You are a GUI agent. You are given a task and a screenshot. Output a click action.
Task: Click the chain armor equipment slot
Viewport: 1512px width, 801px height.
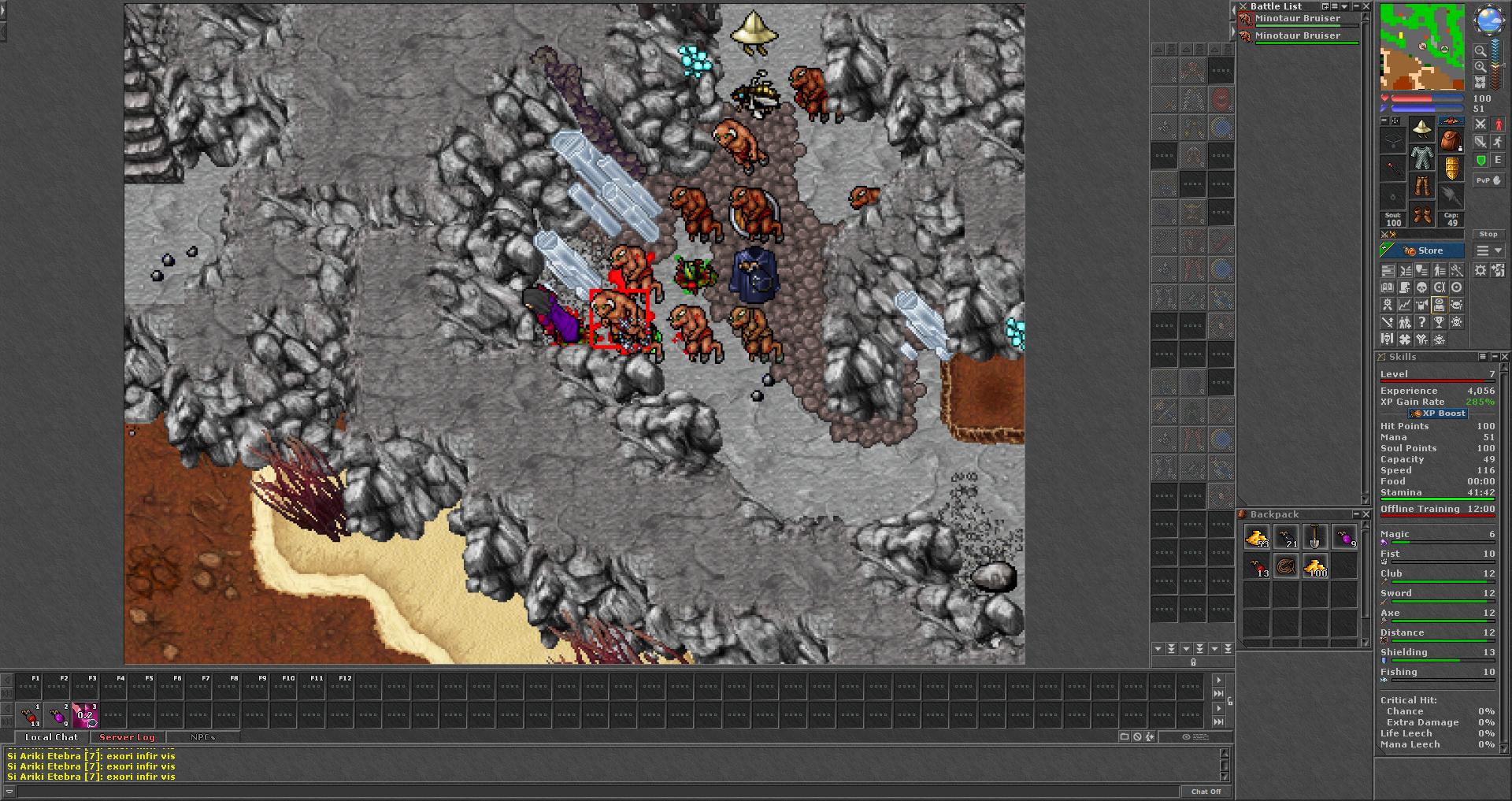(x=1421, y=157)
